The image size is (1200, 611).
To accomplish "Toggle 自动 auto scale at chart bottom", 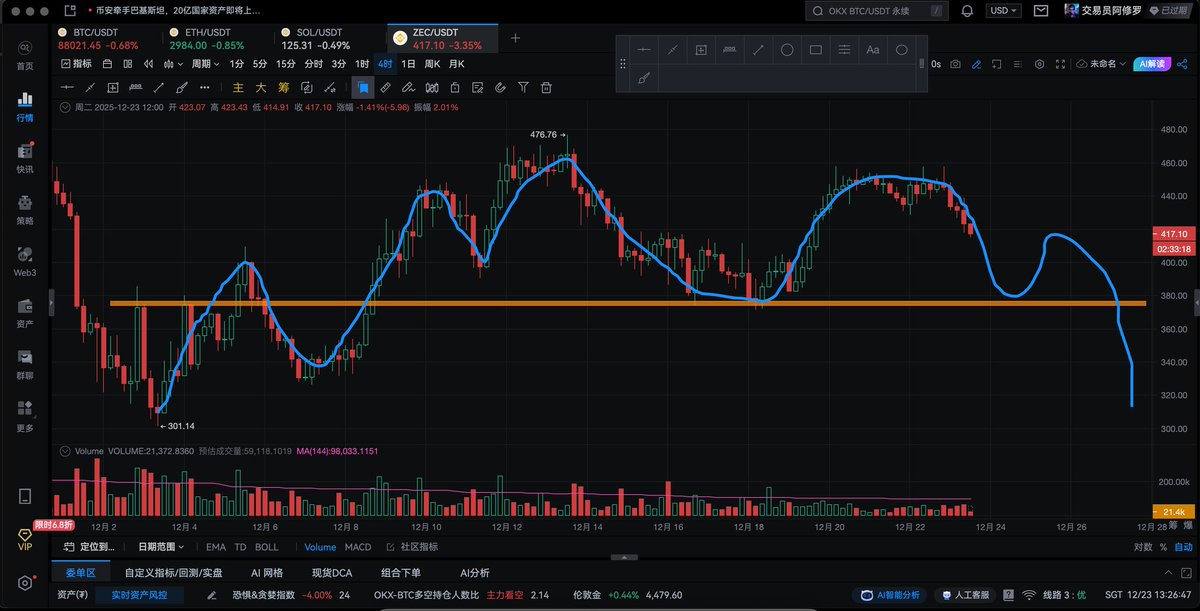I will 1183,547.
